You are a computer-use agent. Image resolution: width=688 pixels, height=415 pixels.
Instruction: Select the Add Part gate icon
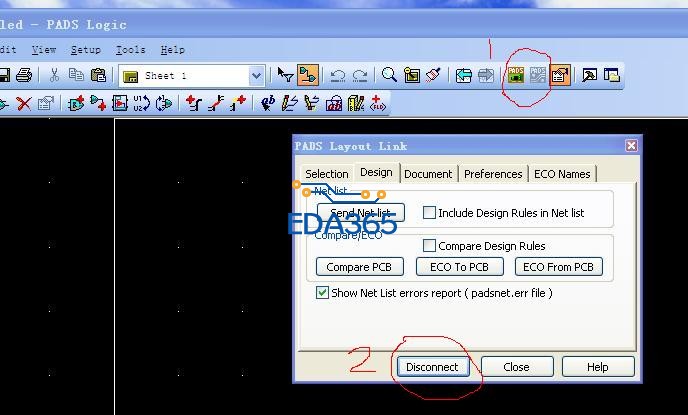coord(76,104)
